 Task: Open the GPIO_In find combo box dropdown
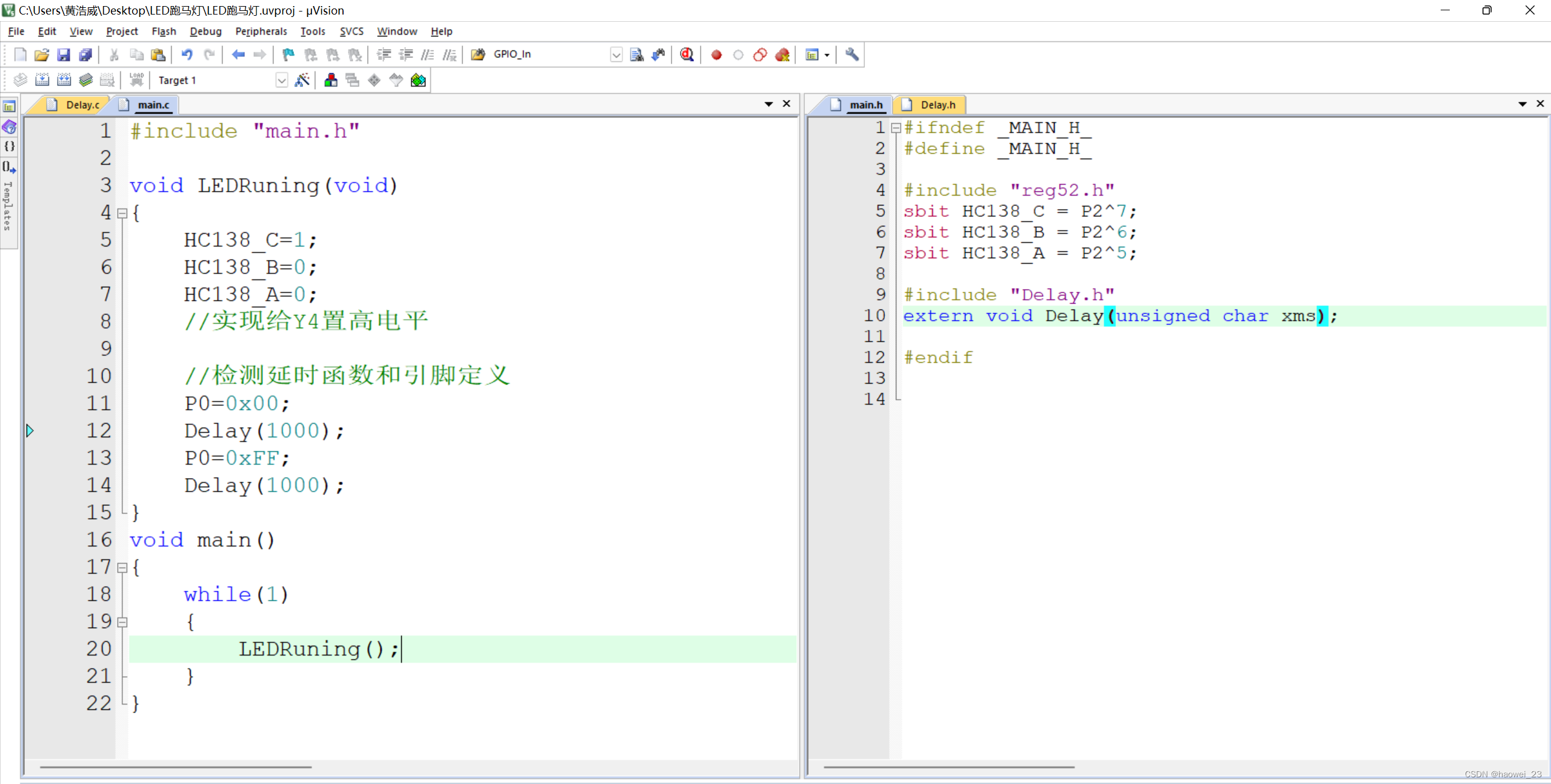(616, 55)
